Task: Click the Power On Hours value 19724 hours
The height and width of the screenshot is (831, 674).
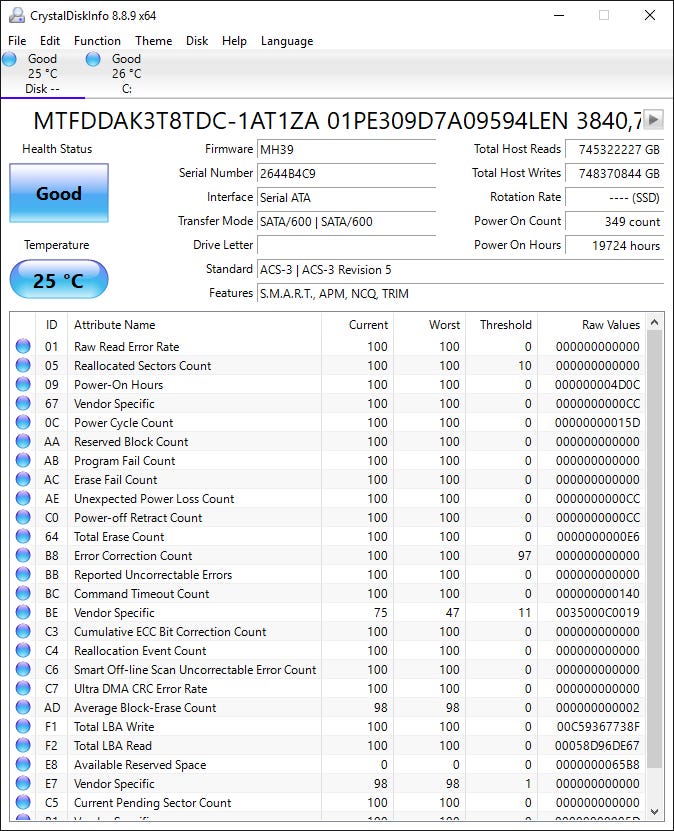Action: pyautogui.click(x=615, y=245)
